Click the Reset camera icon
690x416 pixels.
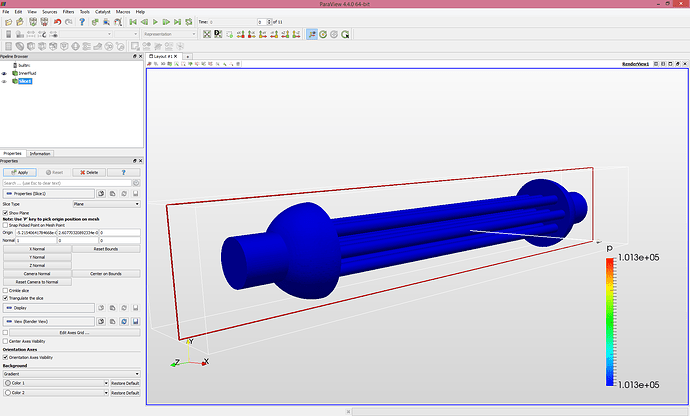[x=207, y=33]
